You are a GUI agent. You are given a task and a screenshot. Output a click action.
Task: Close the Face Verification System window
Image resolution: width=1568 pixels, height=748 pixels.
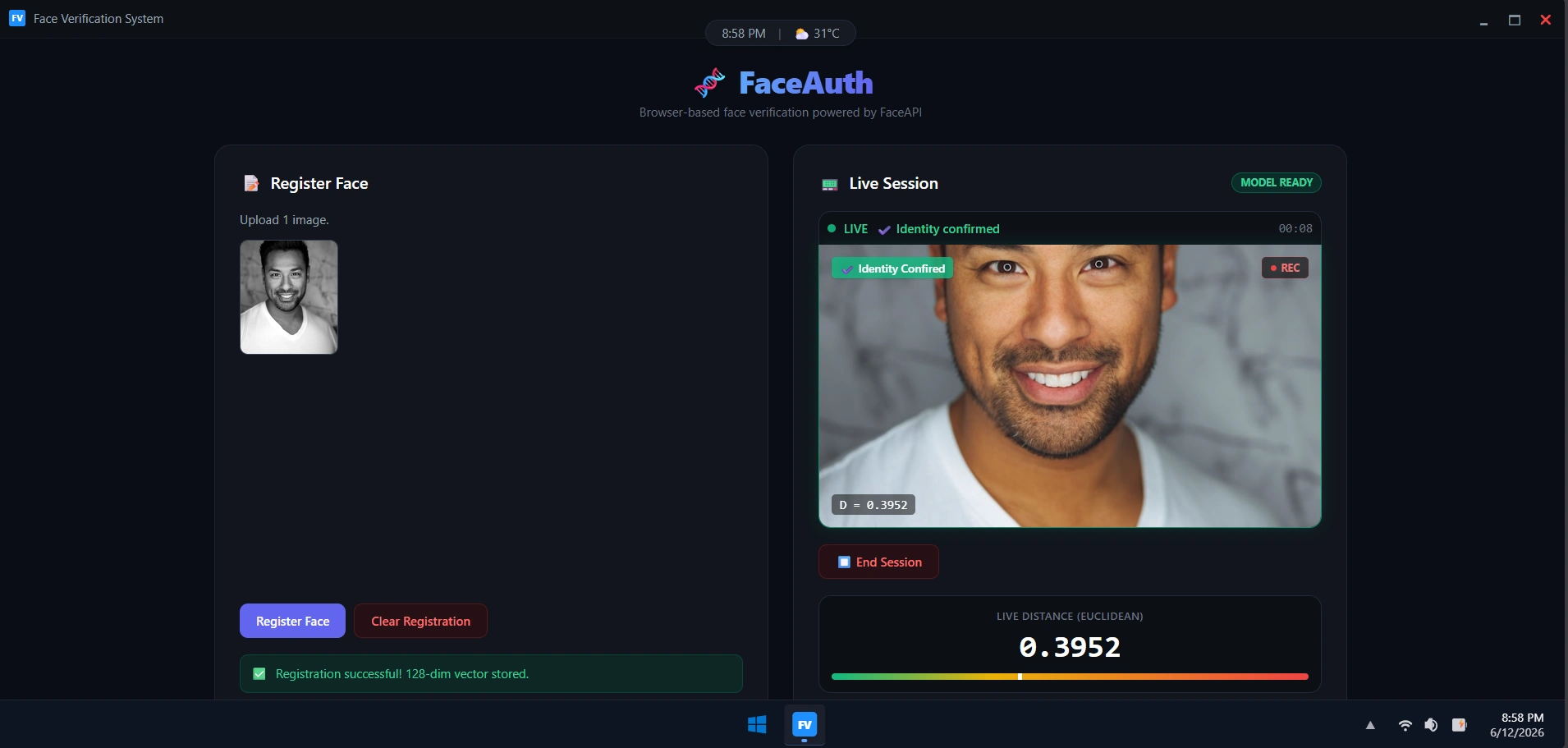click(x=1546, y=20)
